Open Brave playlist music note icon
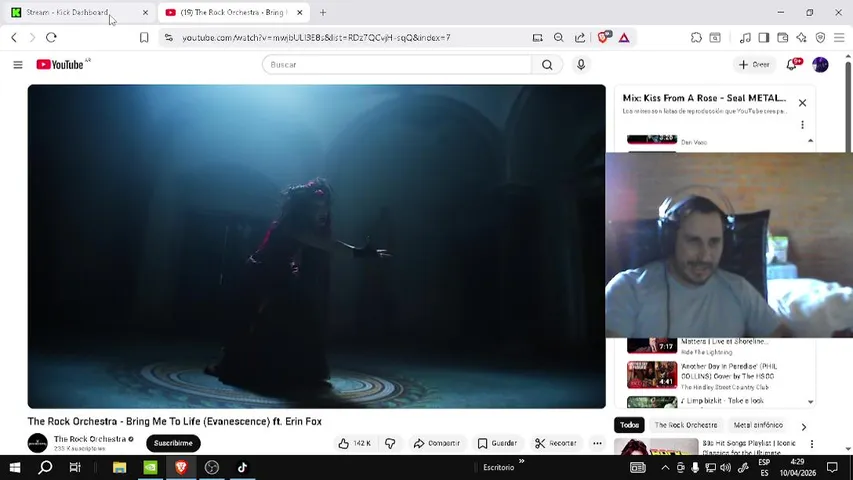 tap(745, 38)
